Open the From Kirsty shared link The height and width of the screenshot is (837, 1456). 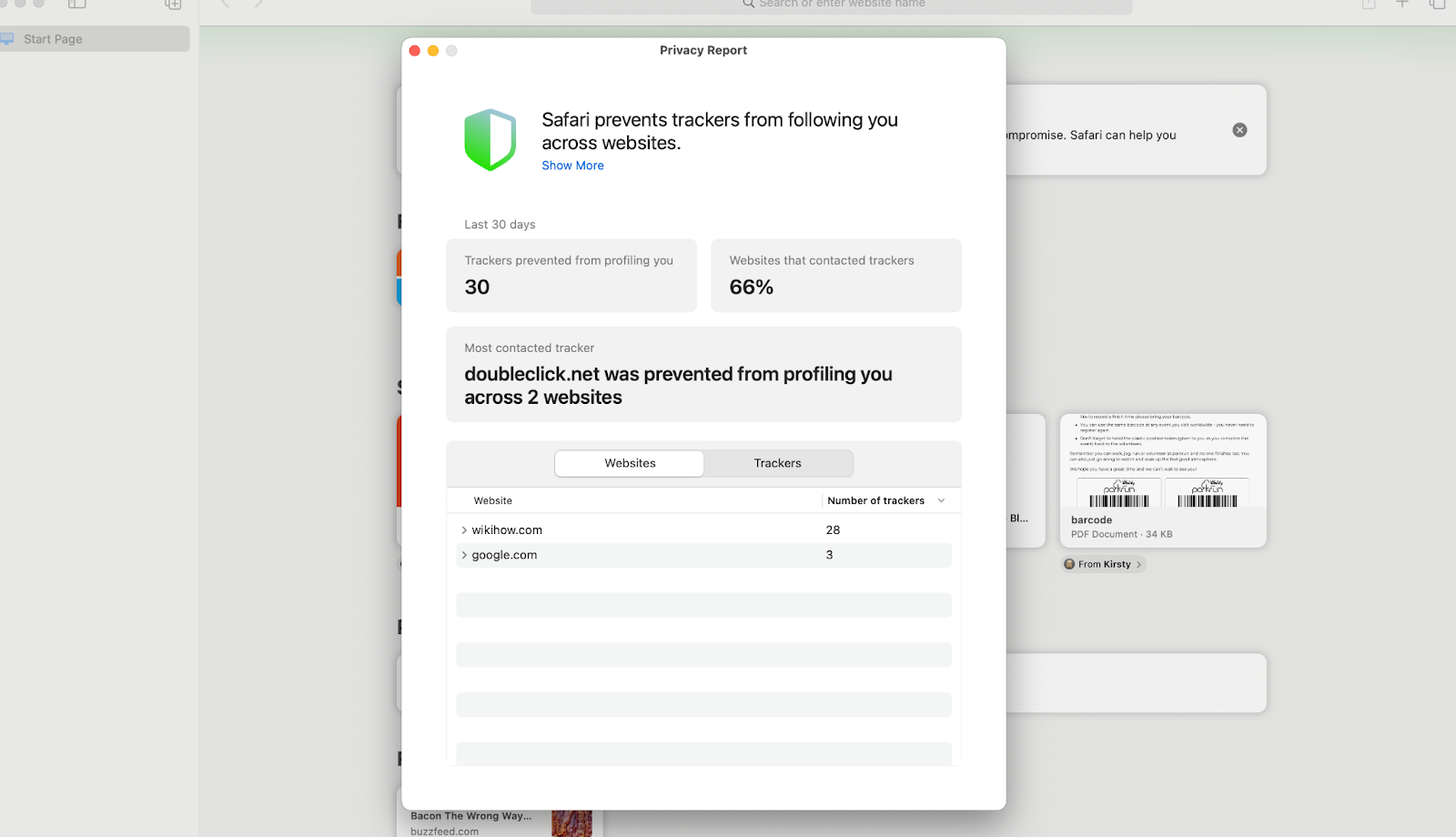click(1103, 564)
